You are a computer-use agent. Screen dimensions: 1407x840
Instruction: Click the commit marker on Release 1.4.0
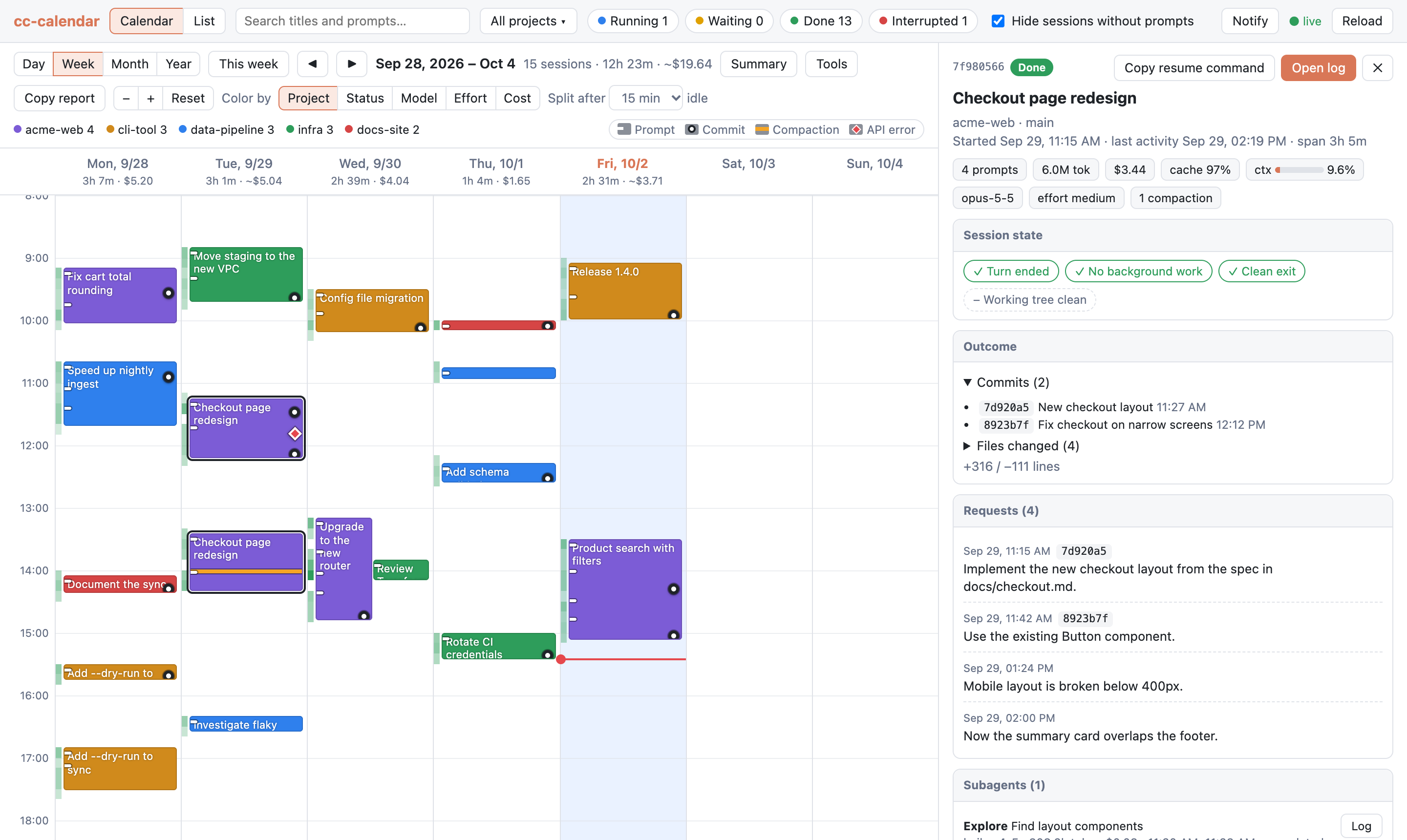pos(673,315)
